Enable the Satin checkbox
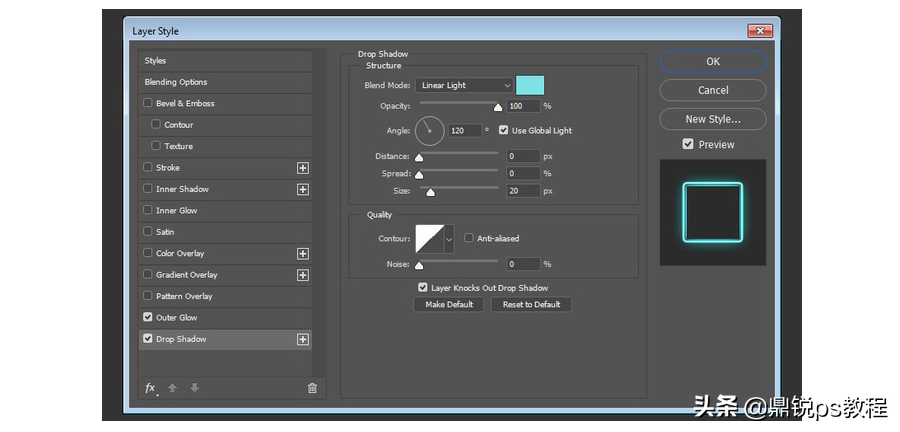900x432 pixels. pos(148,232)
